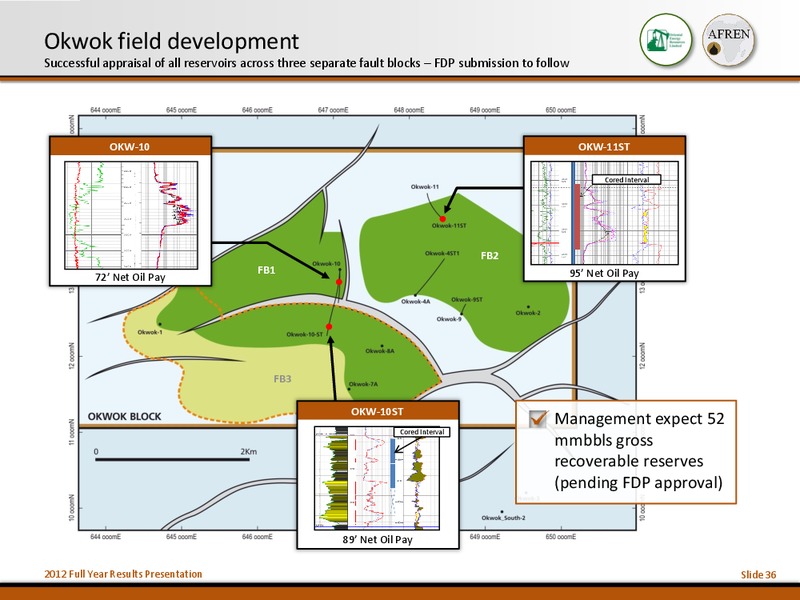The width and height of the screenshot is (800, 600).
Task: Click the red Okwok-10 well marker
Action: pos(339,282)
